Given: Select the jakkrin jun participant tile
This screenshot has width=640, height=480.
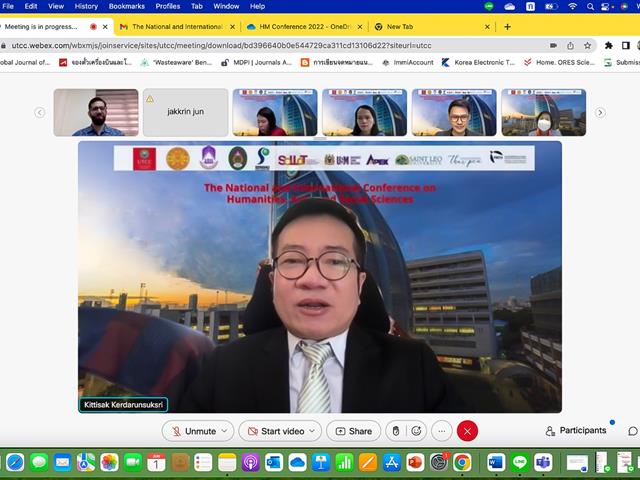Looking at the screenshot, I should [x=185, y=112].
